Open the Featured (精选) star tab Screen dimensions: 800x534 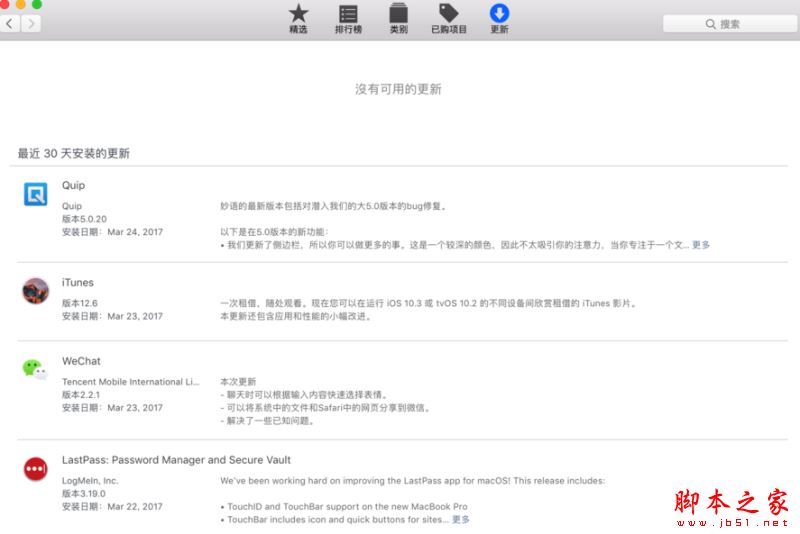tap(298, 19)
